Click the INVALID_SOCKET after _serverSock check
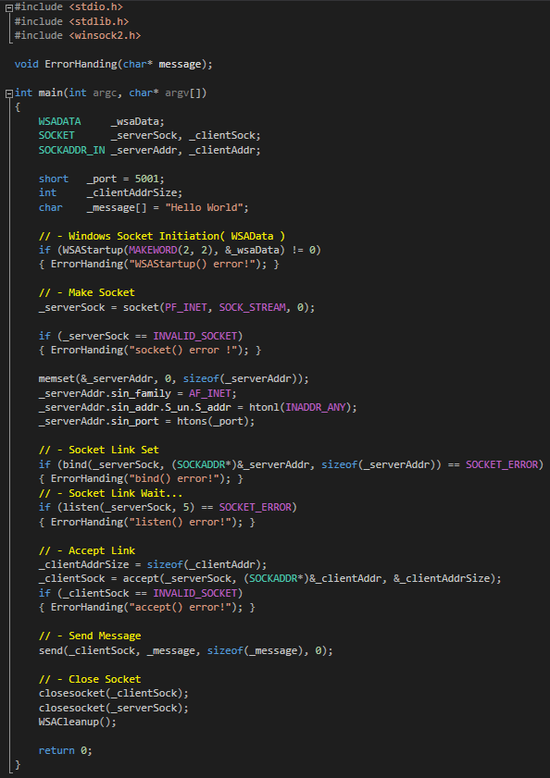Viewport: 550px width, 778px height. (195, 336)
